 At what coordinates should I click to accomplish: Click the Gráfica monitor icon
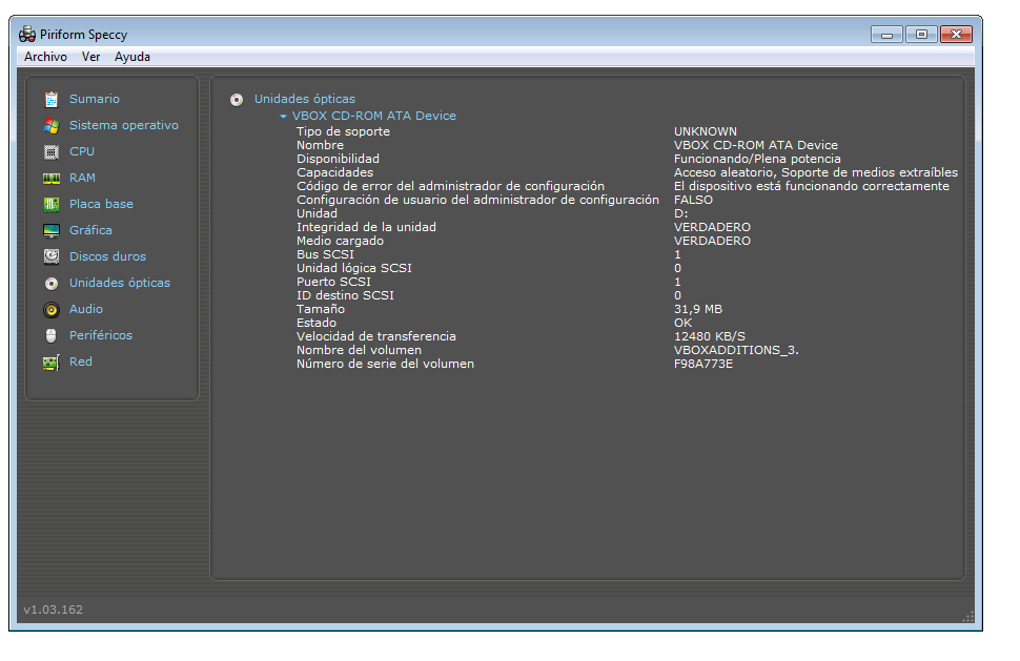point(51,231)
